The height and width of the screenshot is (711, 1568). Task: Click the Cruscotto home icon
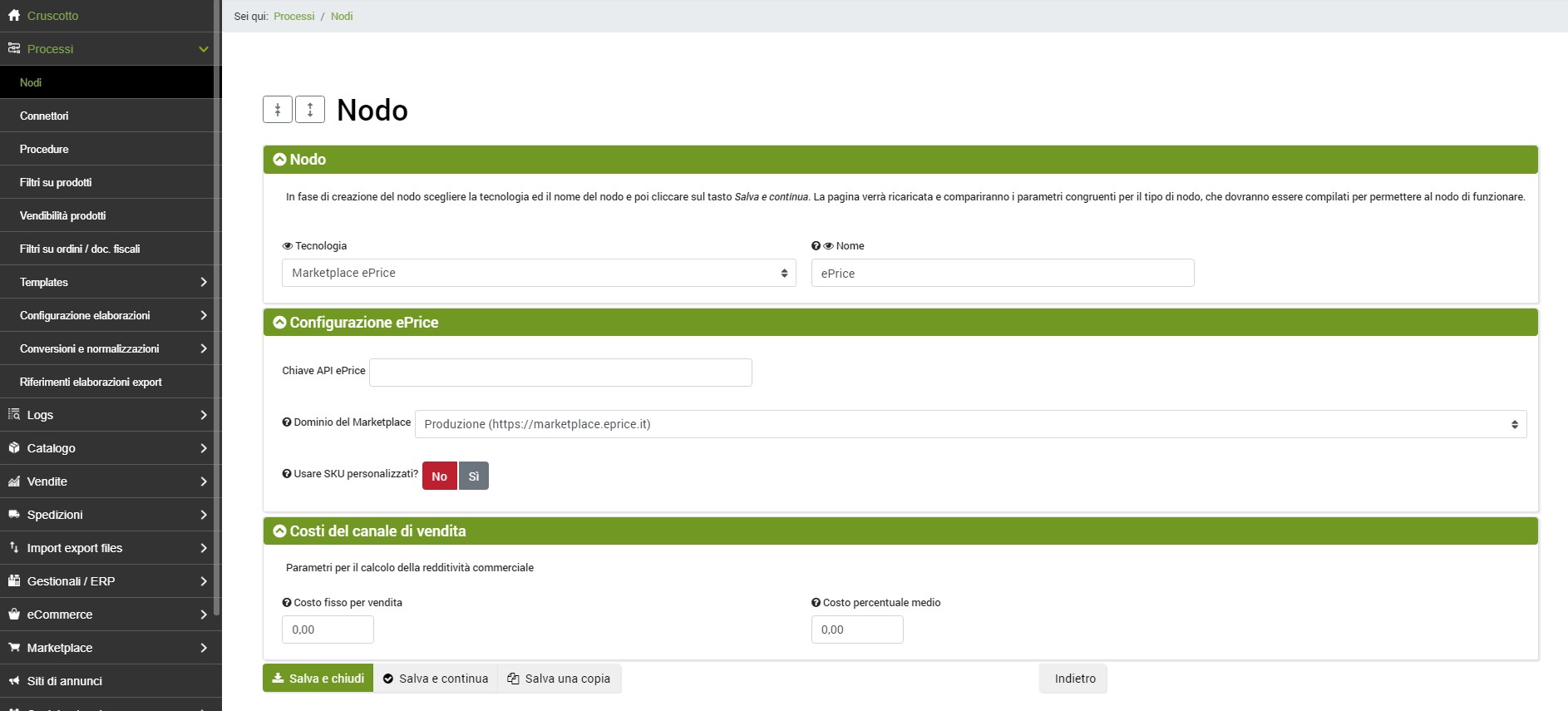tap(14, 15)
